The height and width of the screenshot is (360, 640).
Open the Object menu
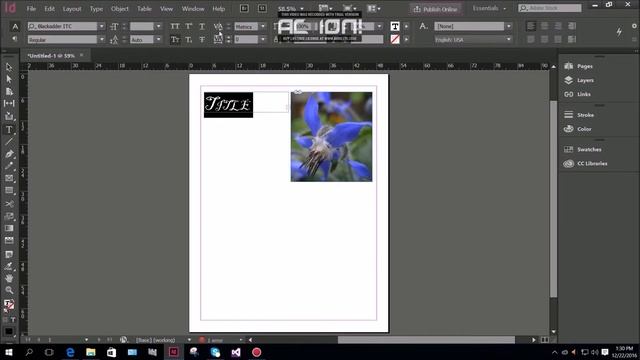(120, 9)
